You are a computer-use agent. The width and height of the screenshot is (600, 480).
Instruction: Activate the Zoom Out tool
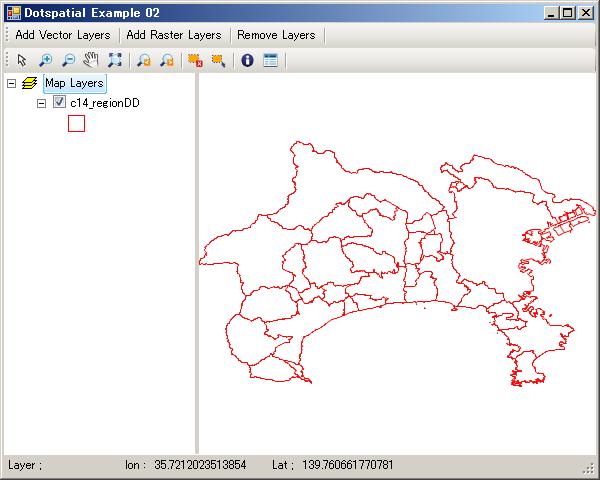[x=68, y=60]
